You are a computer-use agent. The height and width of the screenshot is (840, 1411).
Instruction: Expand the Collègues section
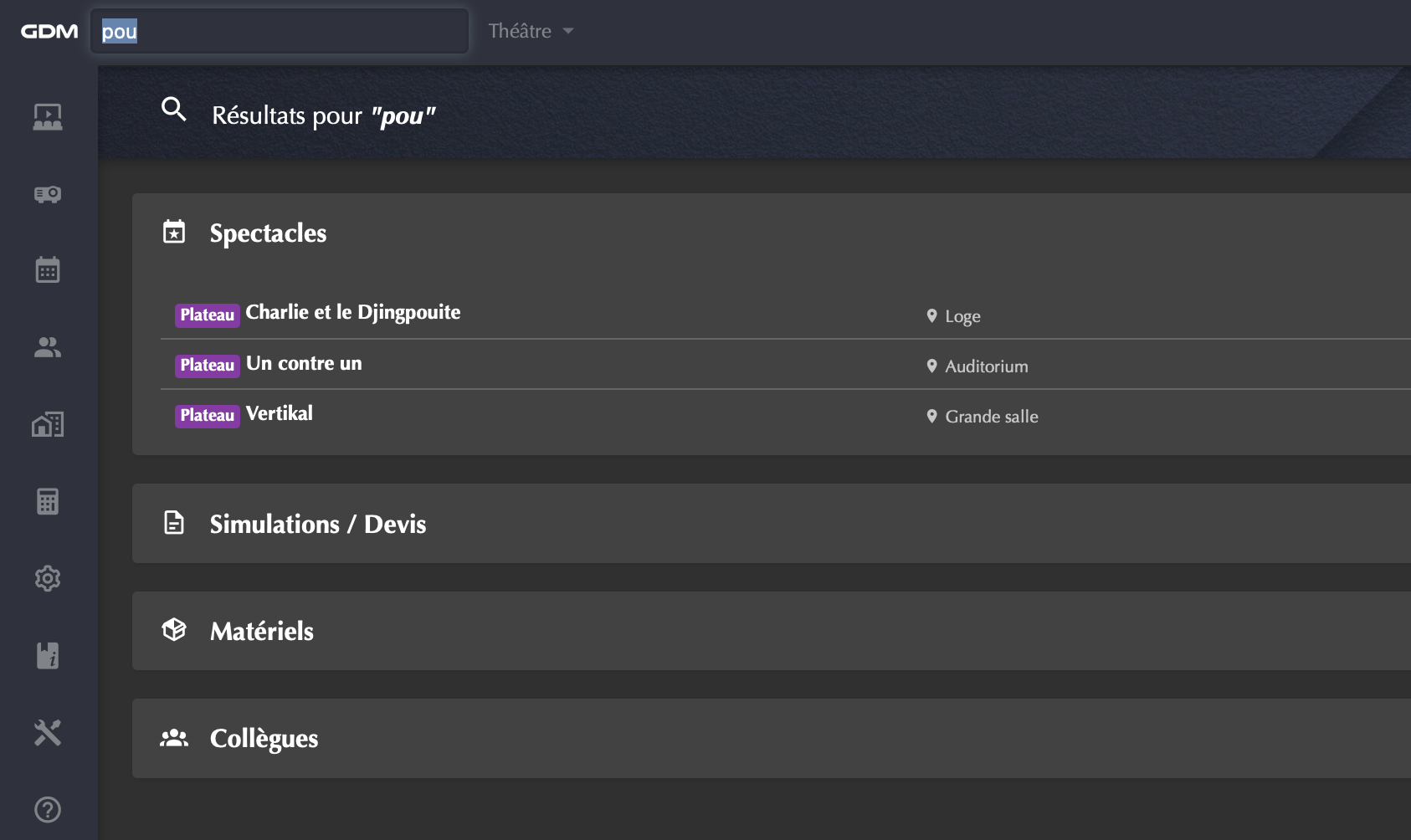[264, 738]
